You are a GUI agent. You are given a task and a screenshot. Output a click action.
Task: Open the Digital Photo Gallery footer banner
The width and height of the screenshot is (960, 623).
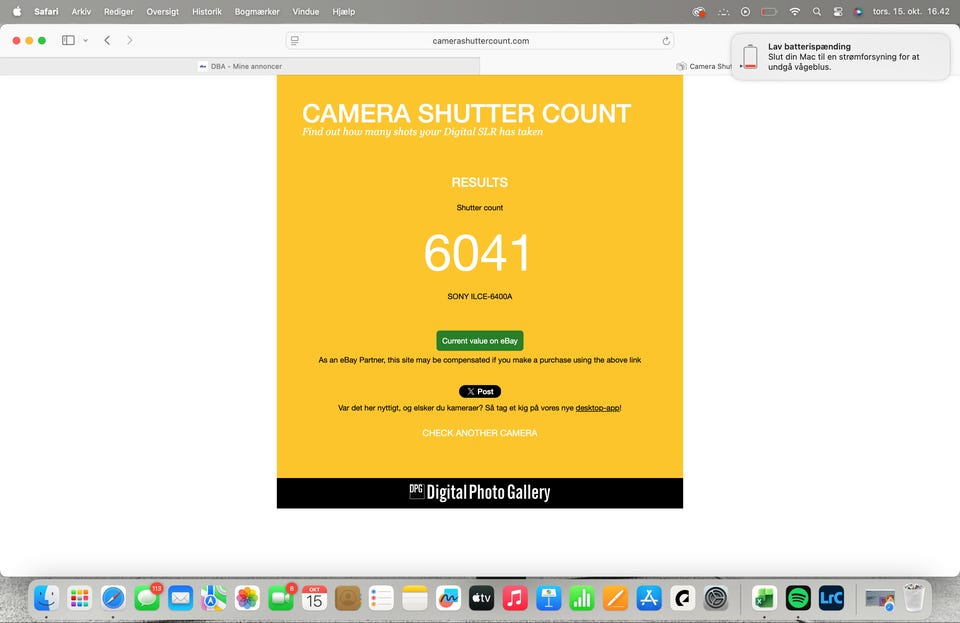click(x=480, y=493)
